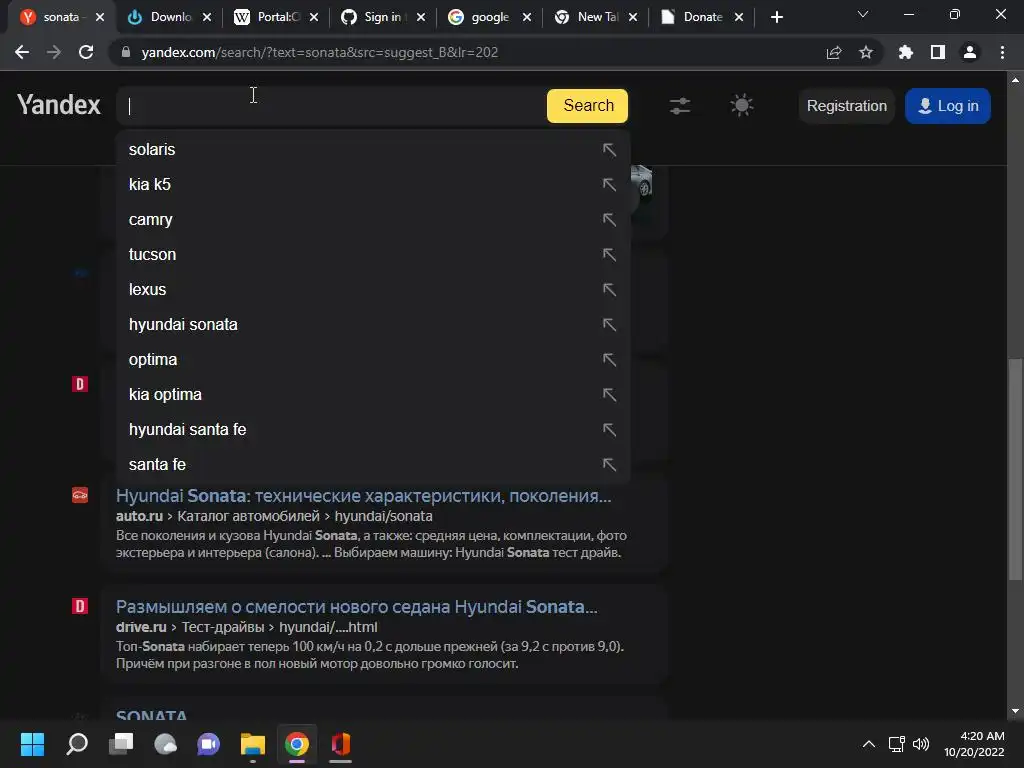Select the 'tucson' suggestion

pos(373,255)
